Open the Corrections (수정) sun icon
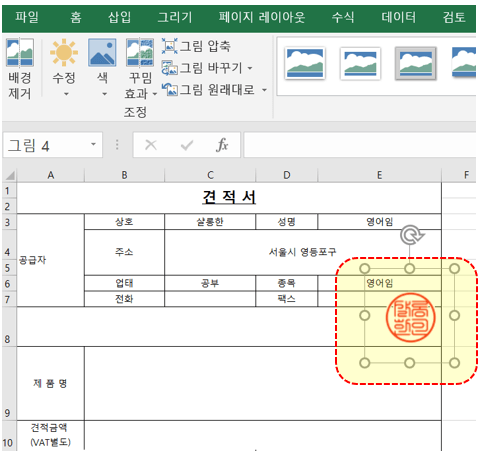The width and height of the screenshot is (484, 459). pyautogui.click(x=64, y=52)
